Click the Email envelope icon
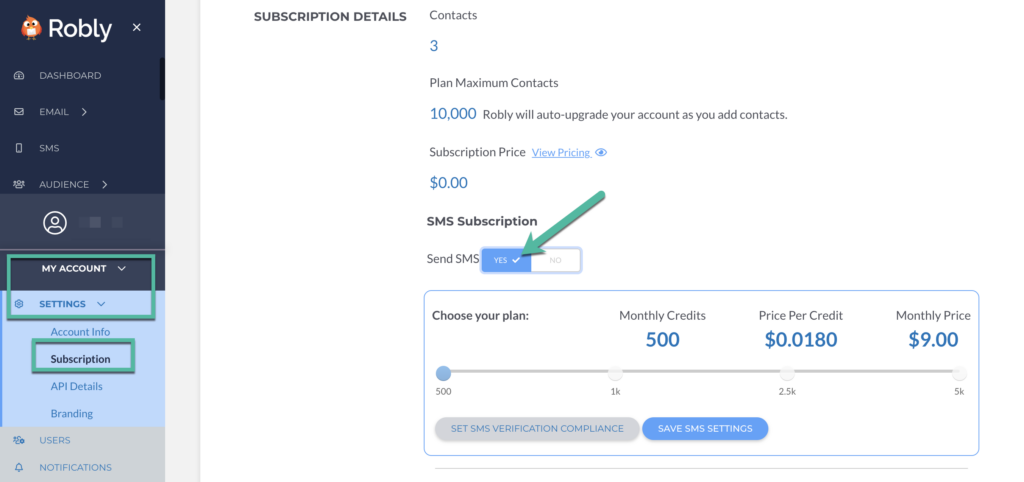The image size is (1024, 482). 19,112
